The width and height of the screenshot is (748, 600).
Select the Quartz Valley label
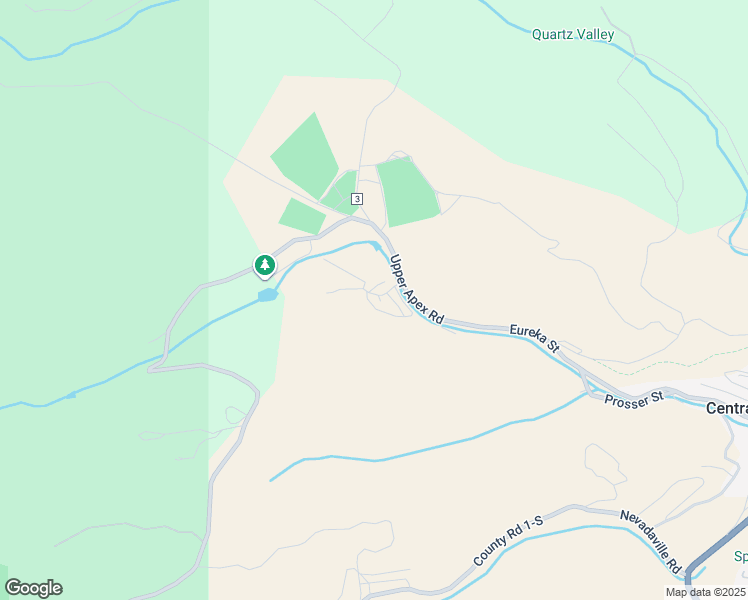click(x=572, y=34)
